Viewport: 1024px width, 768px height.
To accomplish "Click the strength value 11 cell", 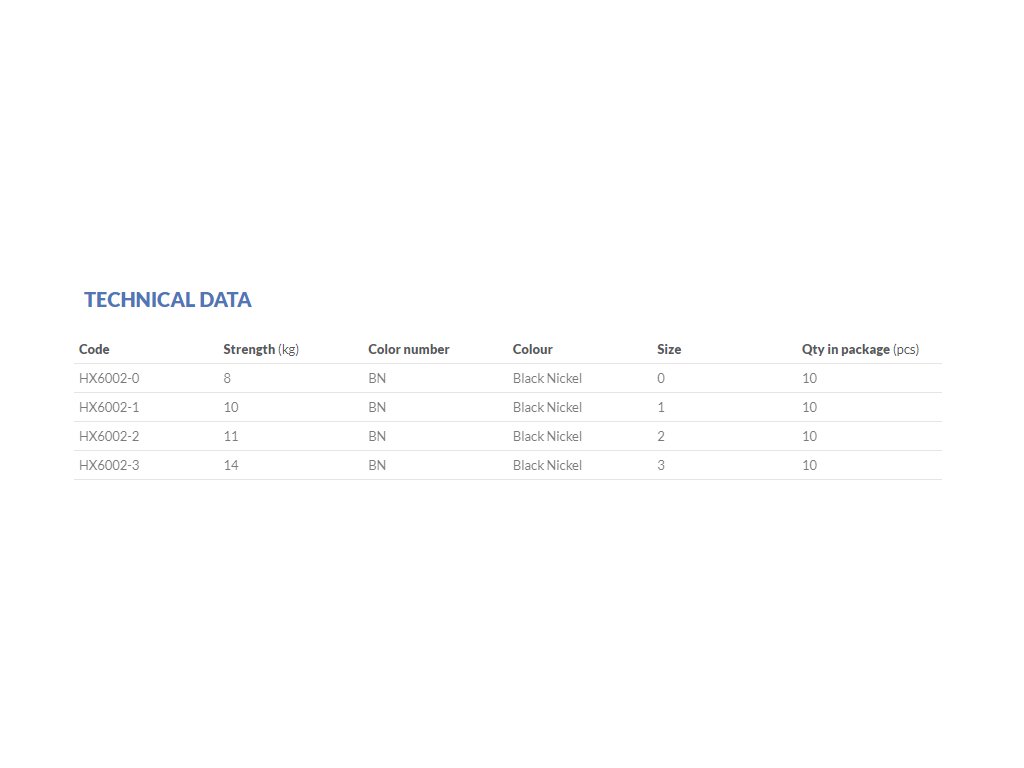I will tap(231, 436).
